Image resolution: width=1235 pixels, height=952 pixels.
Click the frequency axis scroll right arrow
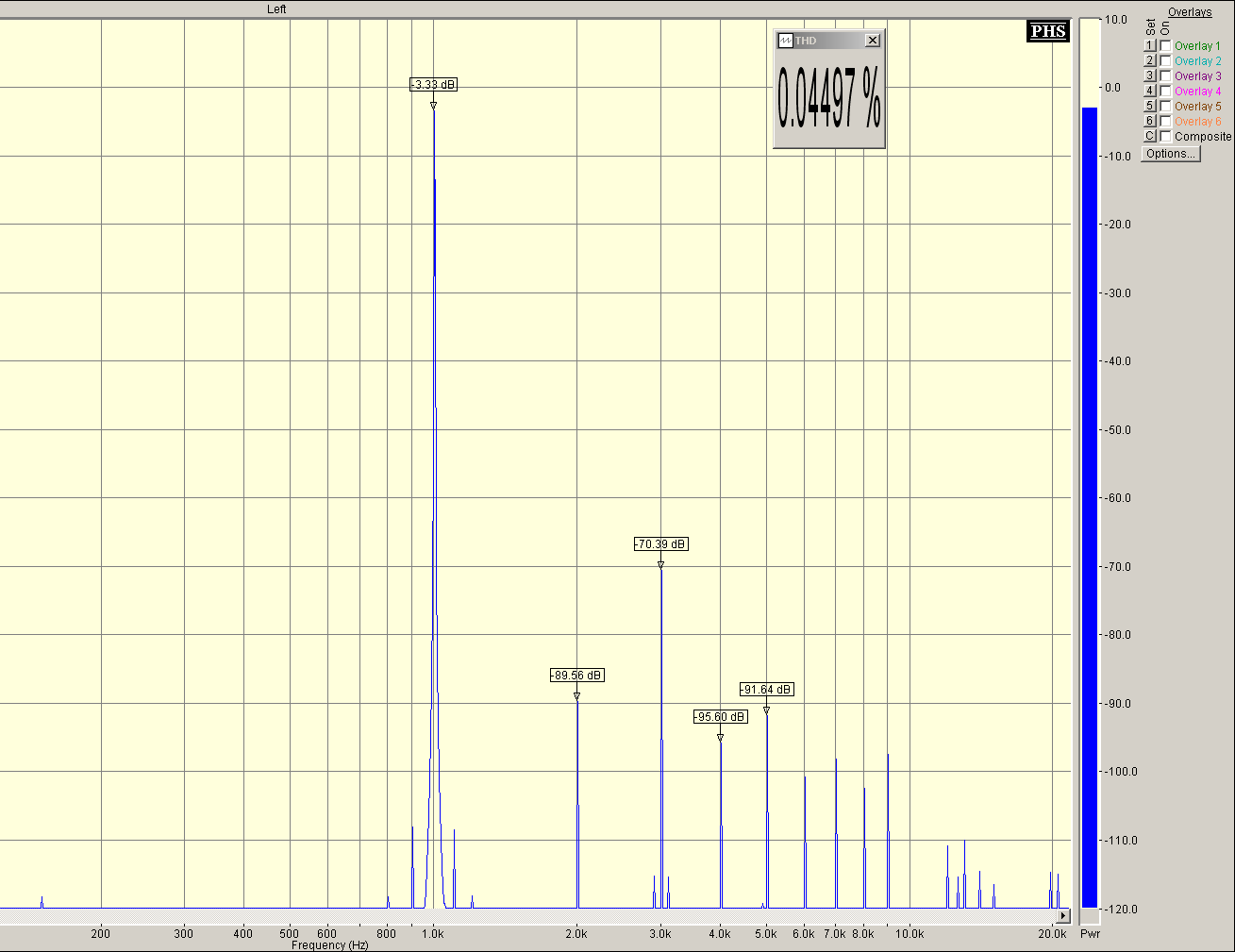click(x=1063, y=915)
